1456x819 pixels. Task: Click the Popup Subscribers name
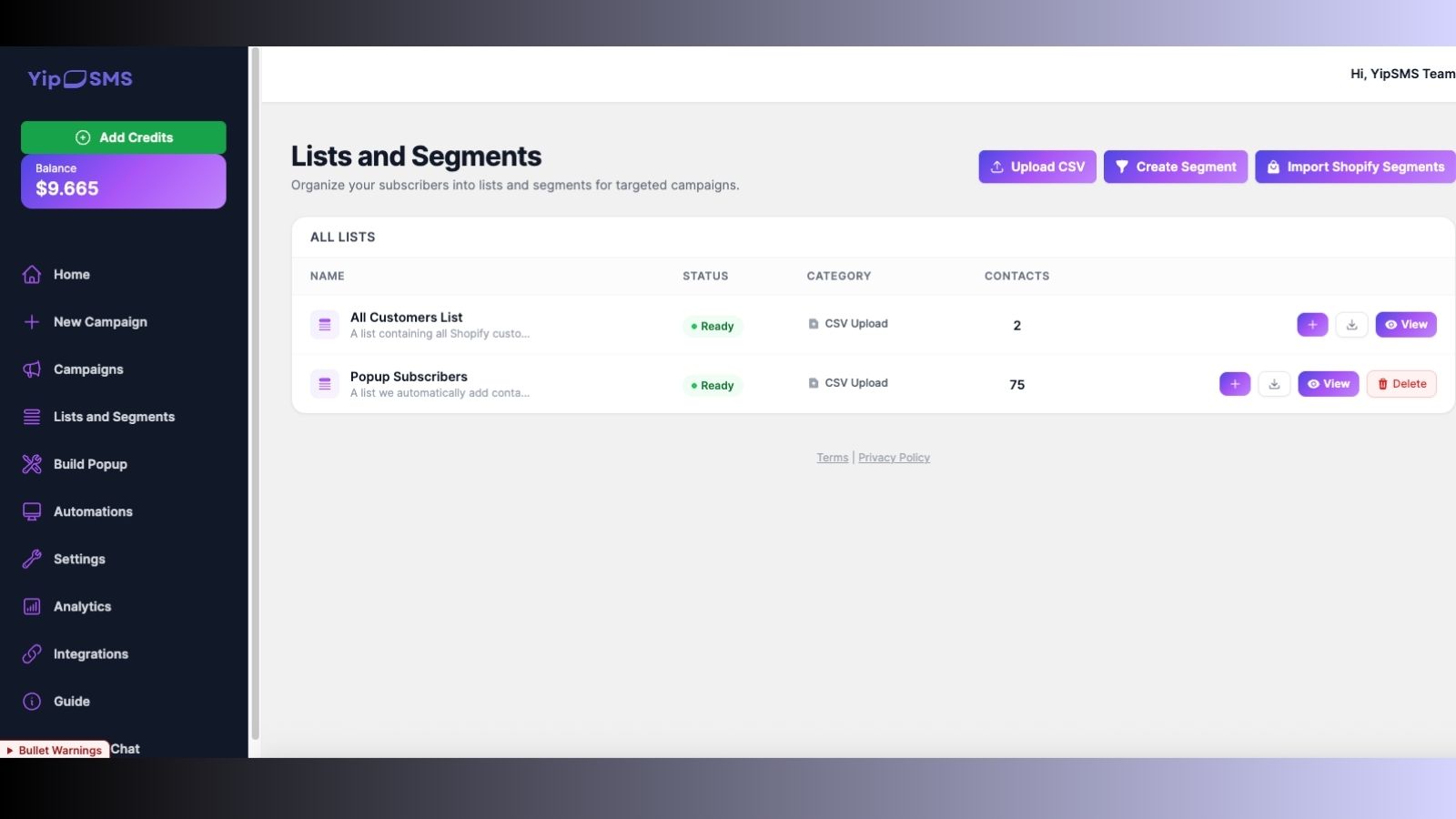[x=409, y=377]
